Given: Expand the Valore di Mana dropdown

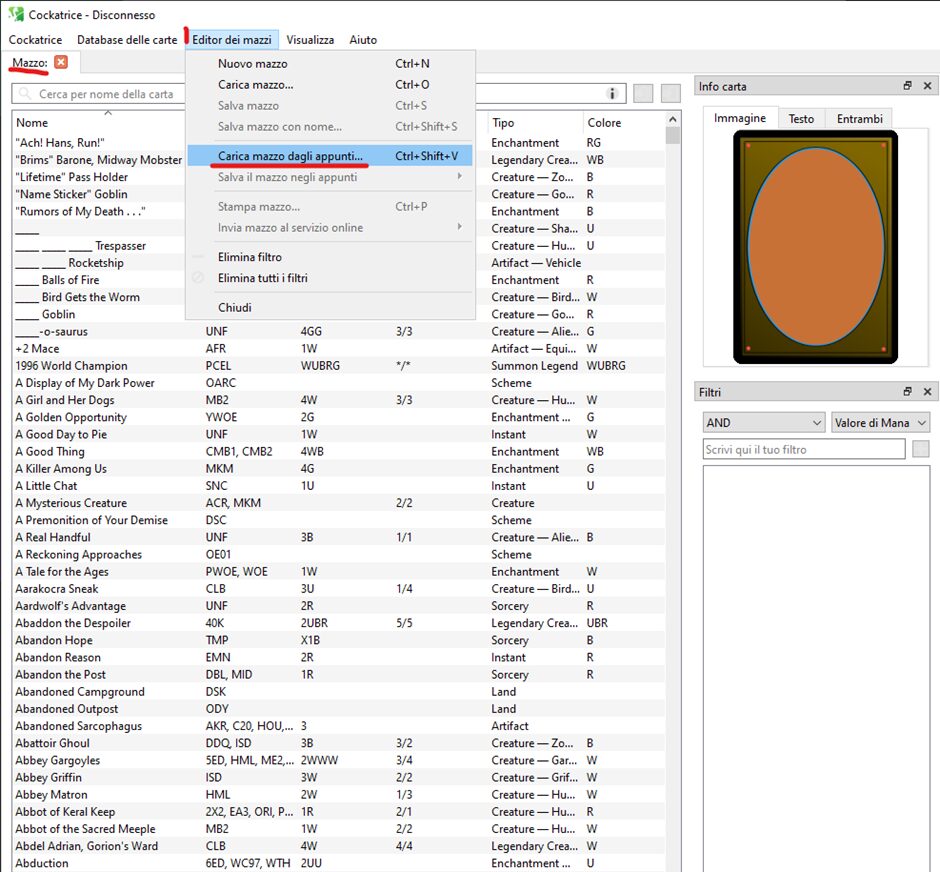Looking at the screenshot, I should (x=880, y=423).
